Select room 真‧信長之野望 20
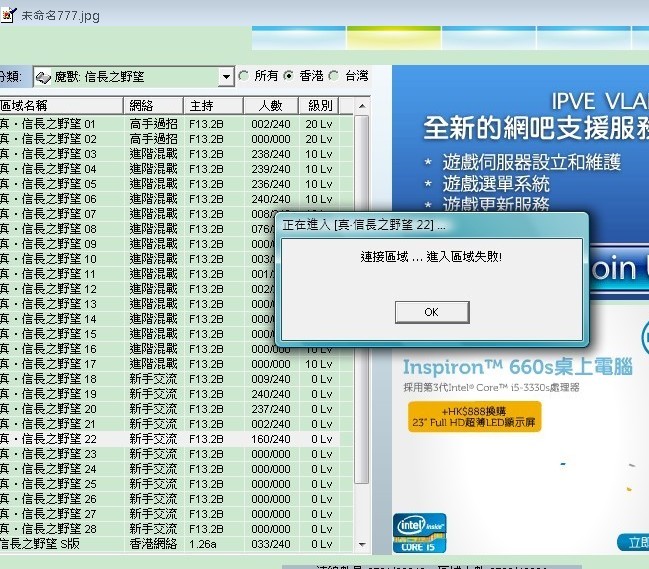This screenshot has width=649, height=569. click(x=170, y=409)
